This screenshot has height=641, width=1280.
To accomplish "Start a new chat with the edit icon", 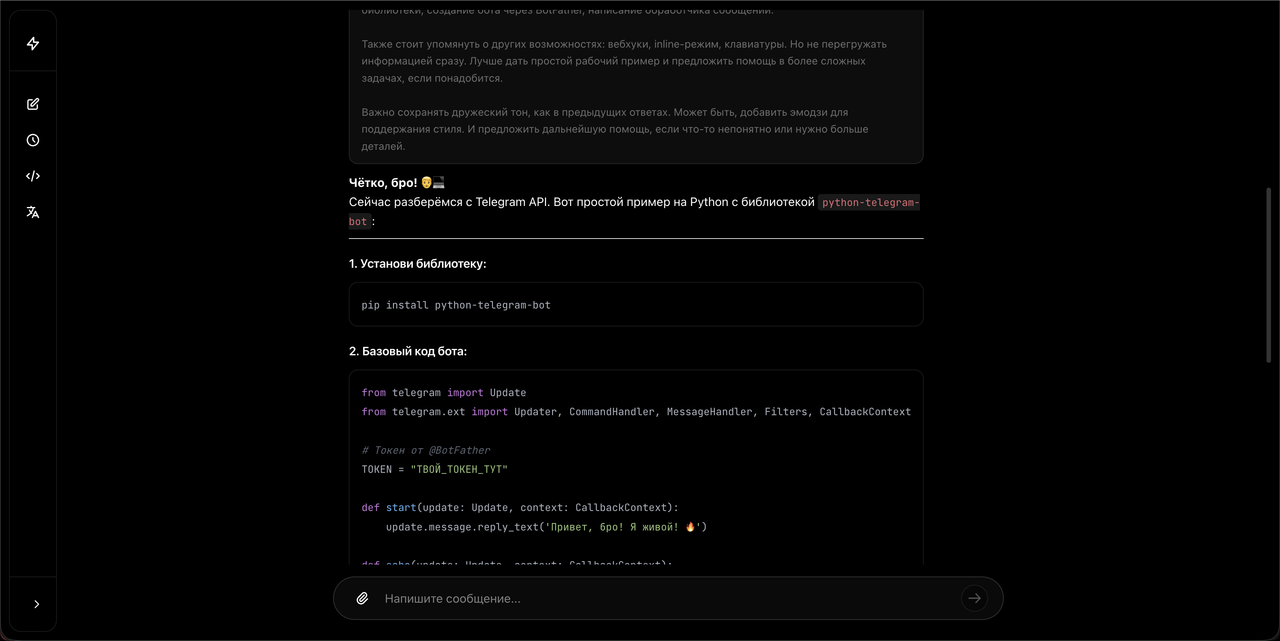I will point(33,104).
